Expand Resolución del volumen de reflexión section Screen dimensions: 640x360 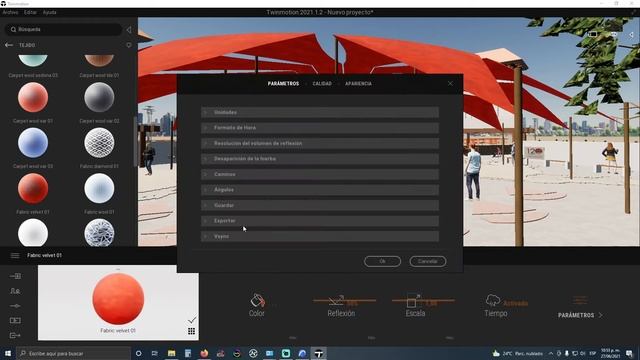pos(320,143)
